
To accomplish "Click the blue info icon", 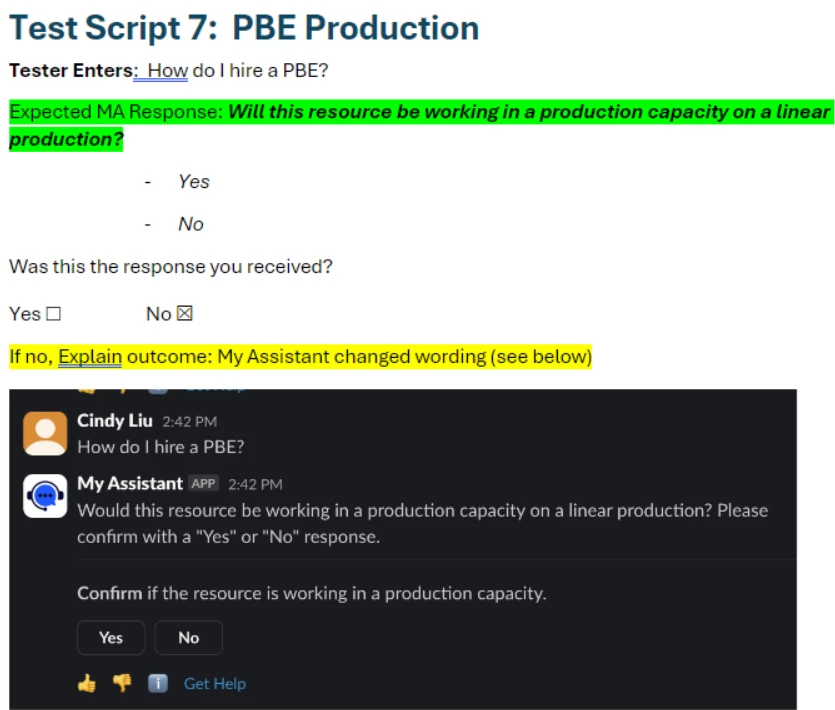I will point(158,683).
